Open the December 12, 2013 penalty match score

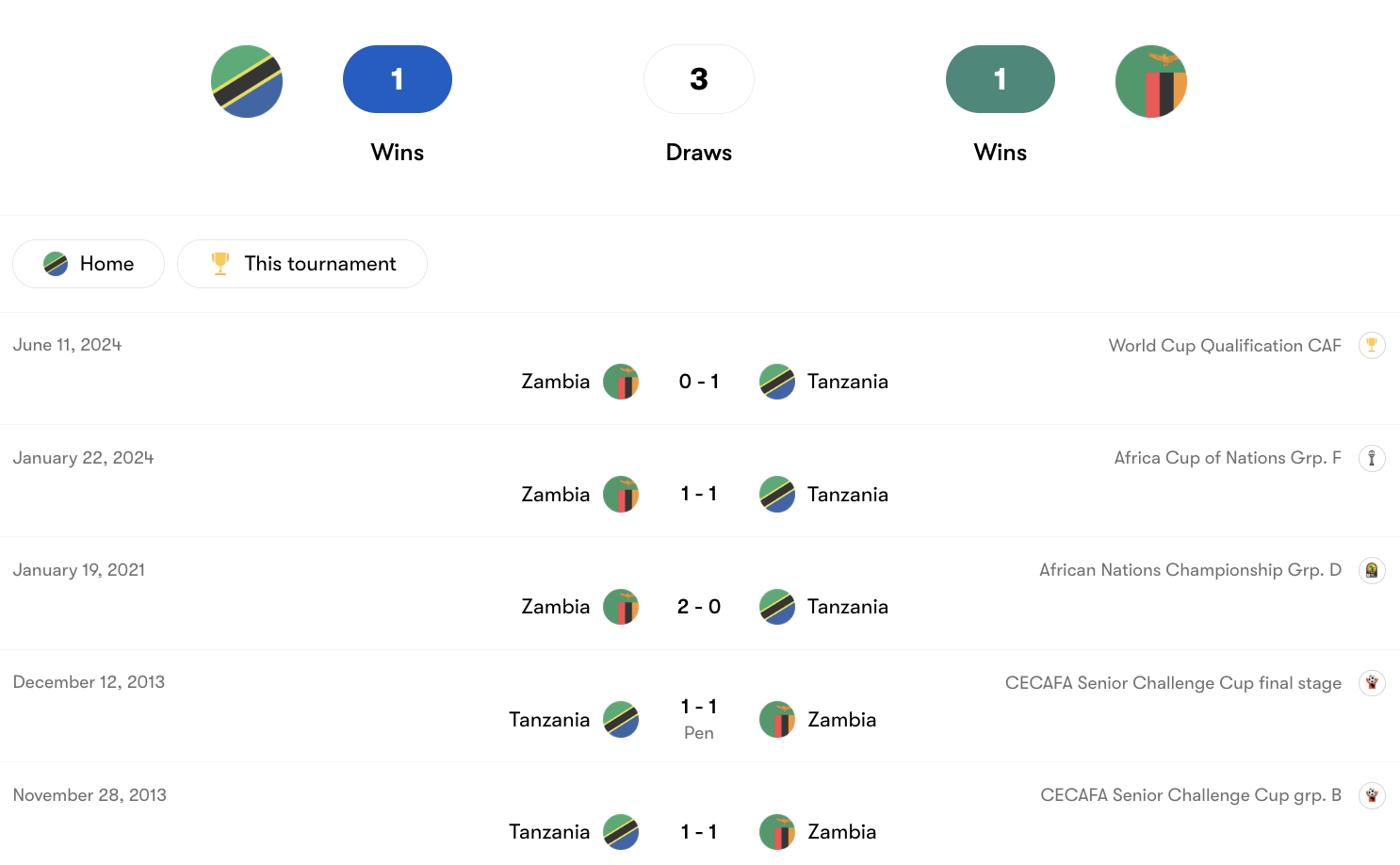[699, 708]
